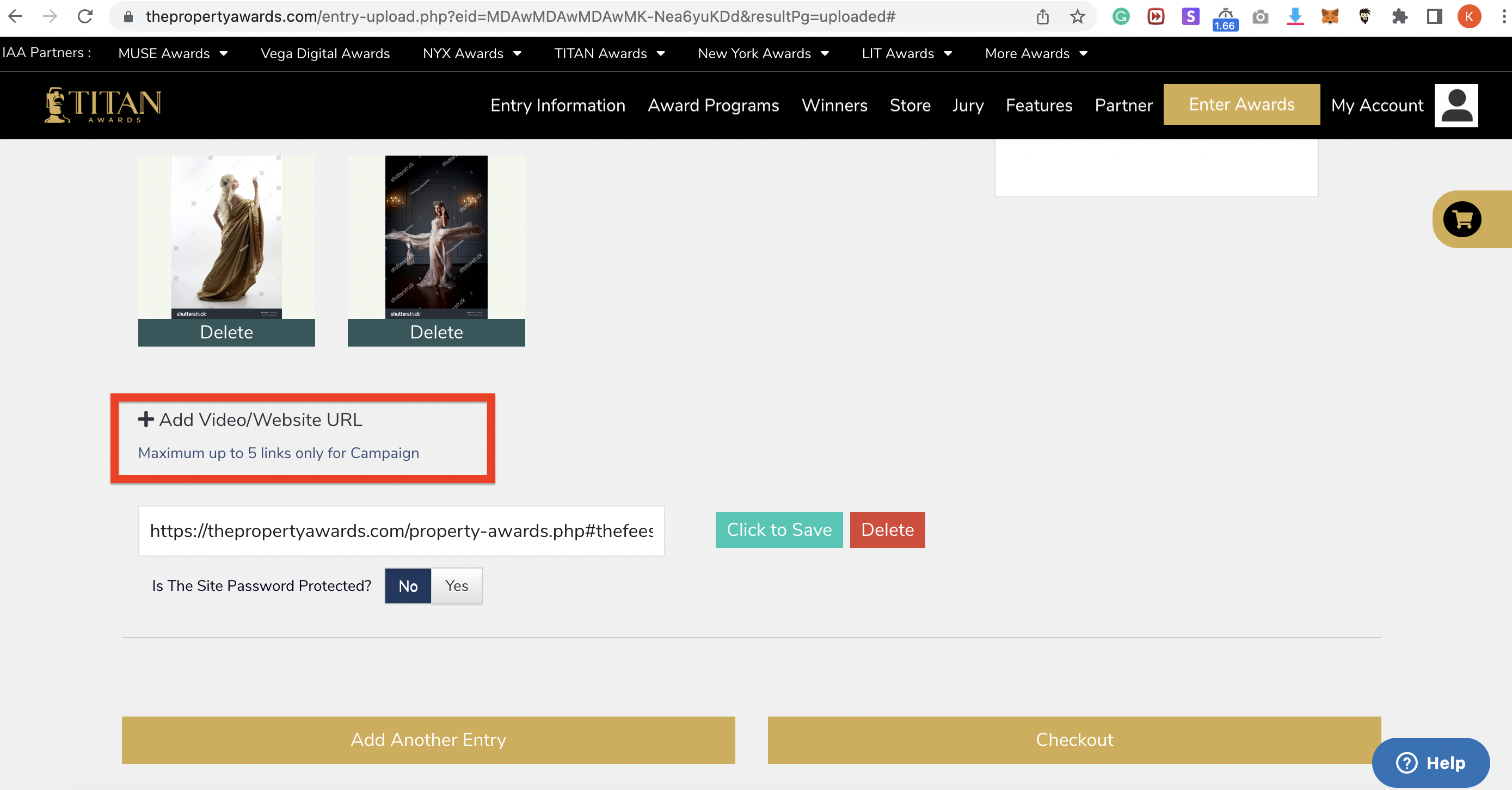Open the K profile avatar

click(x=1469, y=16)
